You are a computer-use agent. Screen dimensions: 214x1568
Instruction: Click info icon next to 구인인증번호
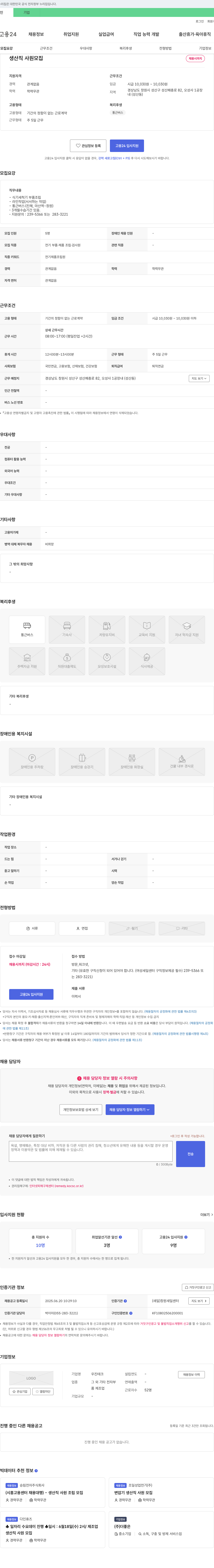tap(131, 1313)
